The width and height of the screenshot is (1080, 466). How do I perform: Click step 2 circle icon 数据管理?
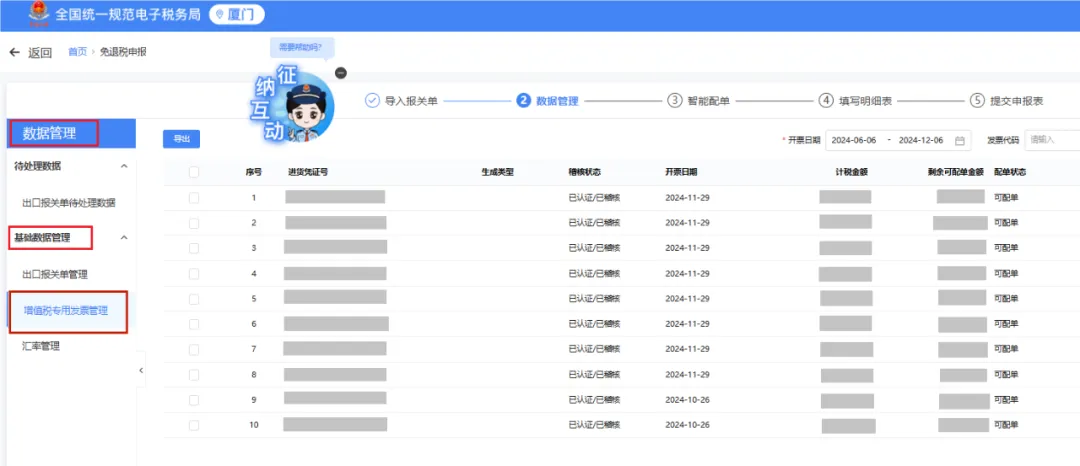[523, 100]
